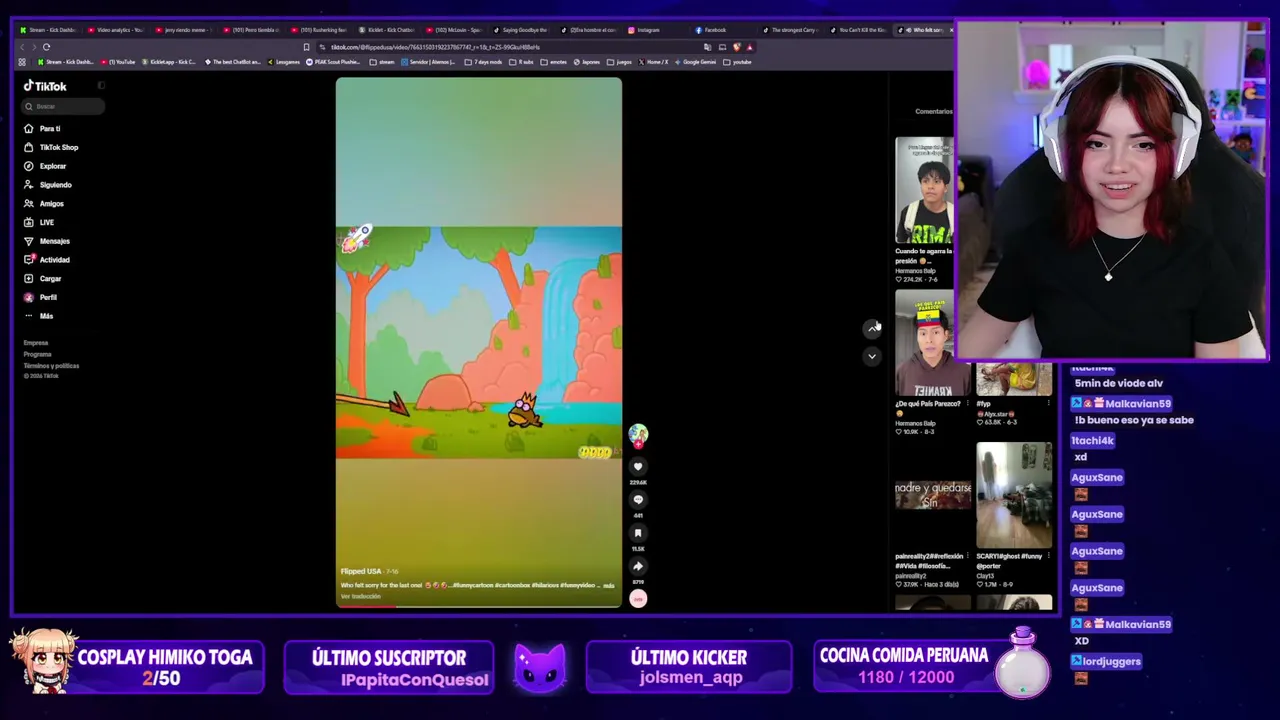Open the juegos bookmark folder
This screenshot has height=720, width=1280.
pyautogui.click(x=620, y=62)
